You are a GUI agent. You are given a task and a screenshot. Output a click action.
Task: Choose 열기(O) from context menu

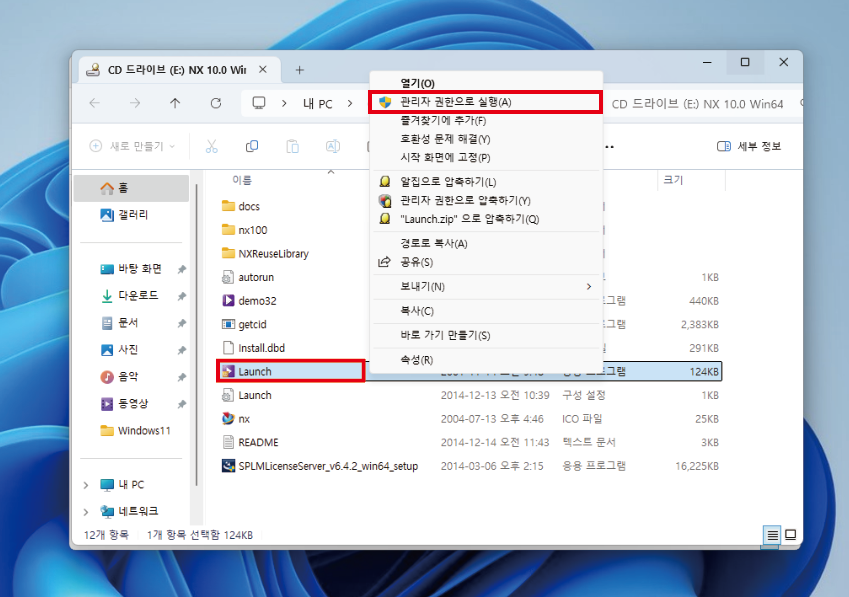tap(486, 83)
